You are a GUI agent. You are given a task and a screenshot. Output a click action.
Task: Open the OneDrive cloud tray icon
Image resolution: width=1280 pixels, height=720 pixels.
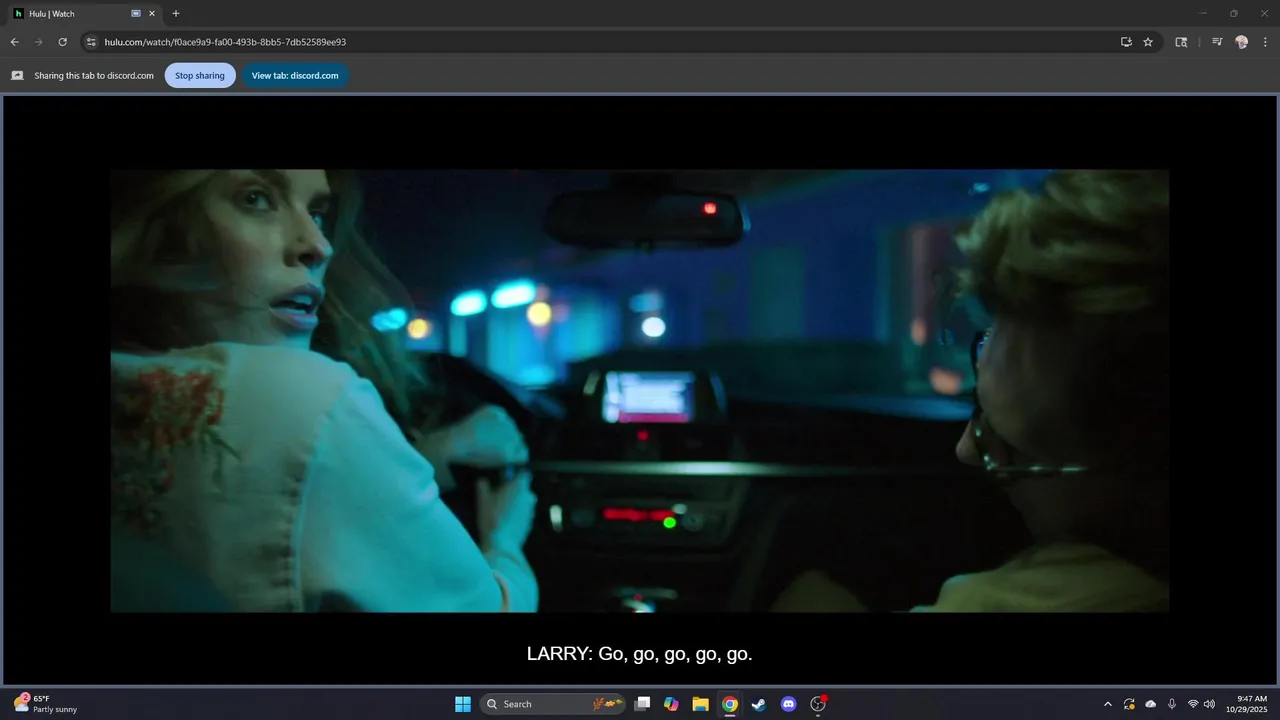click(1150, 704)
